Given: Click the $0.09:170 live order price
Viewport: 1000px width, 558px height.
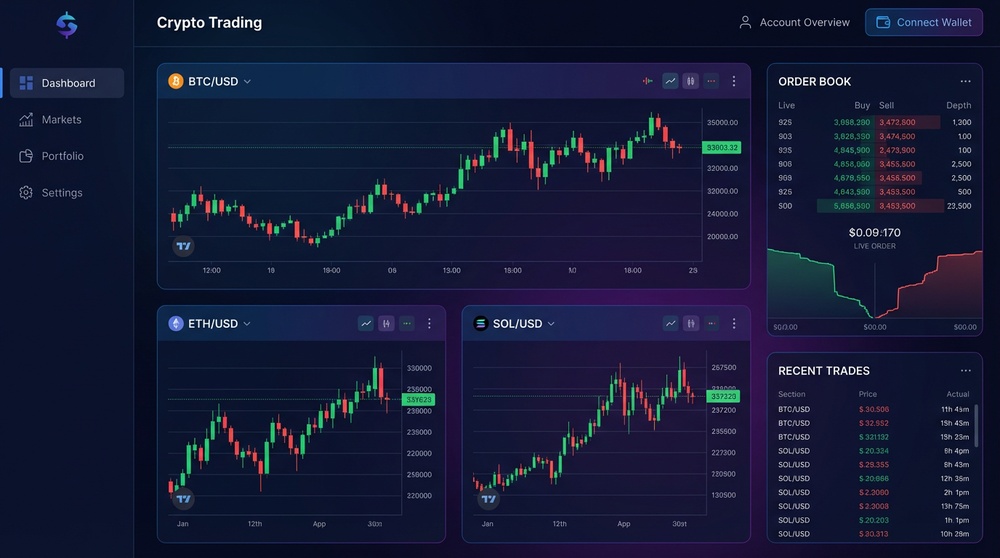Looking at the screenshot, I should tap(874, 233).
